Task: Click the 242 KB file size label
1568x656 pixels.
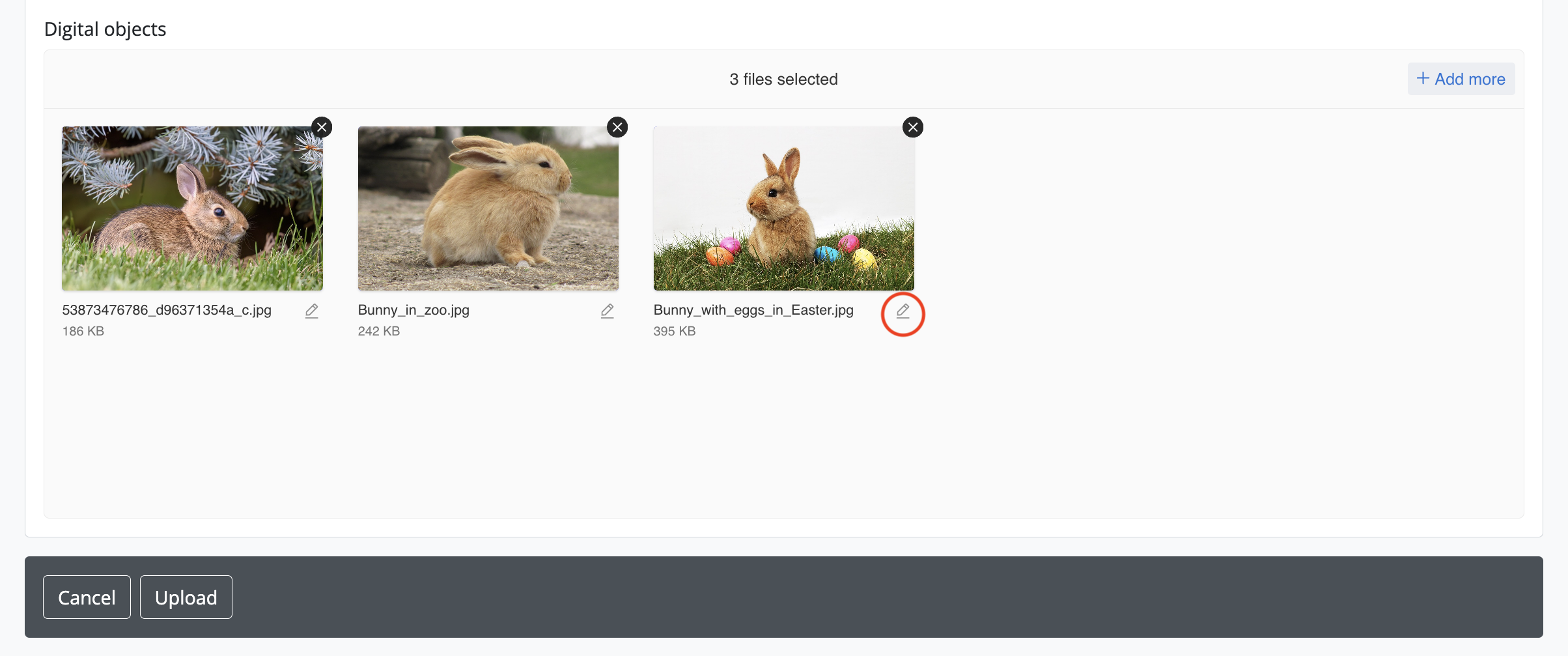Action: 379,331
